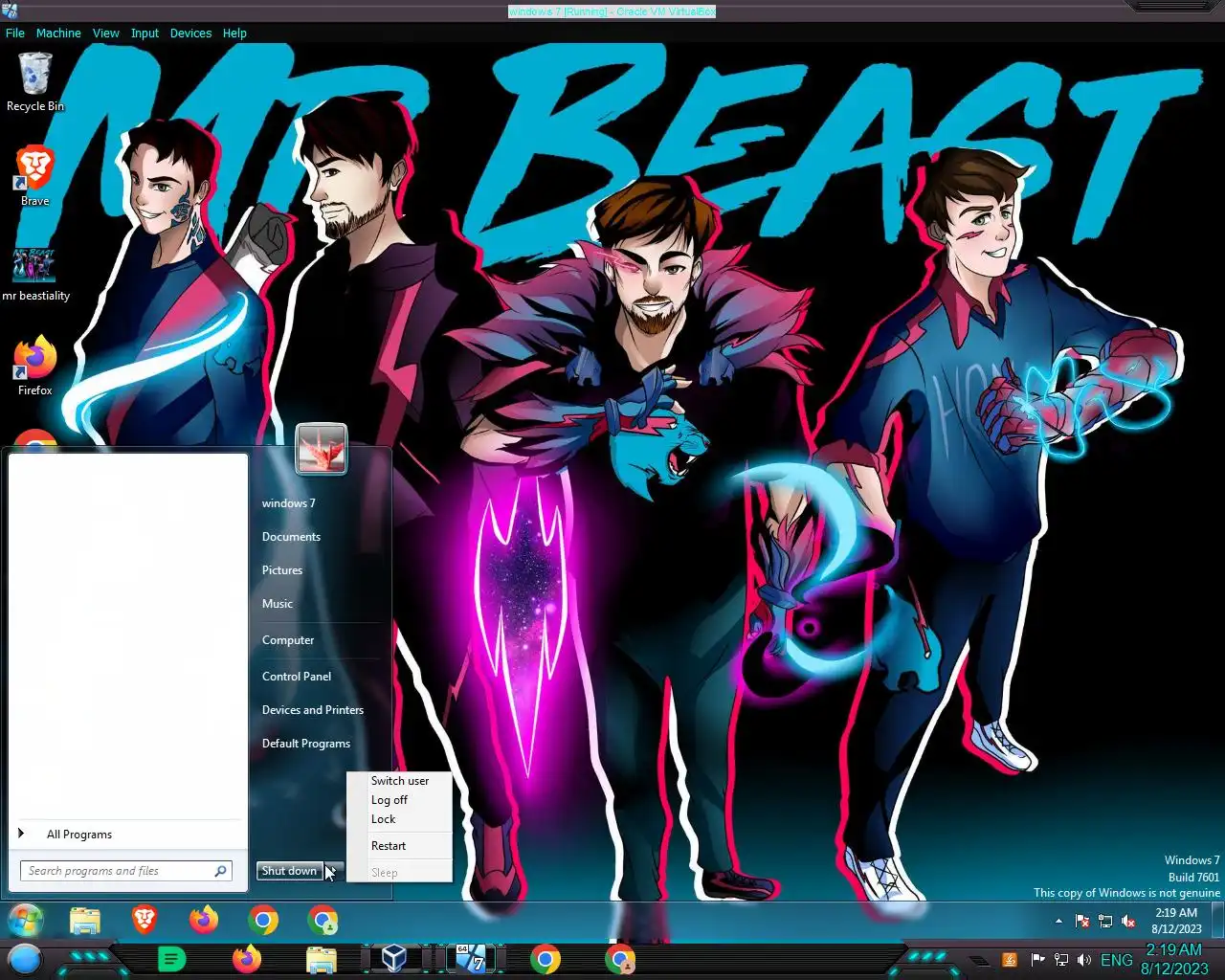
Task: Click host network tray icon
Action: click(1060, 960)
